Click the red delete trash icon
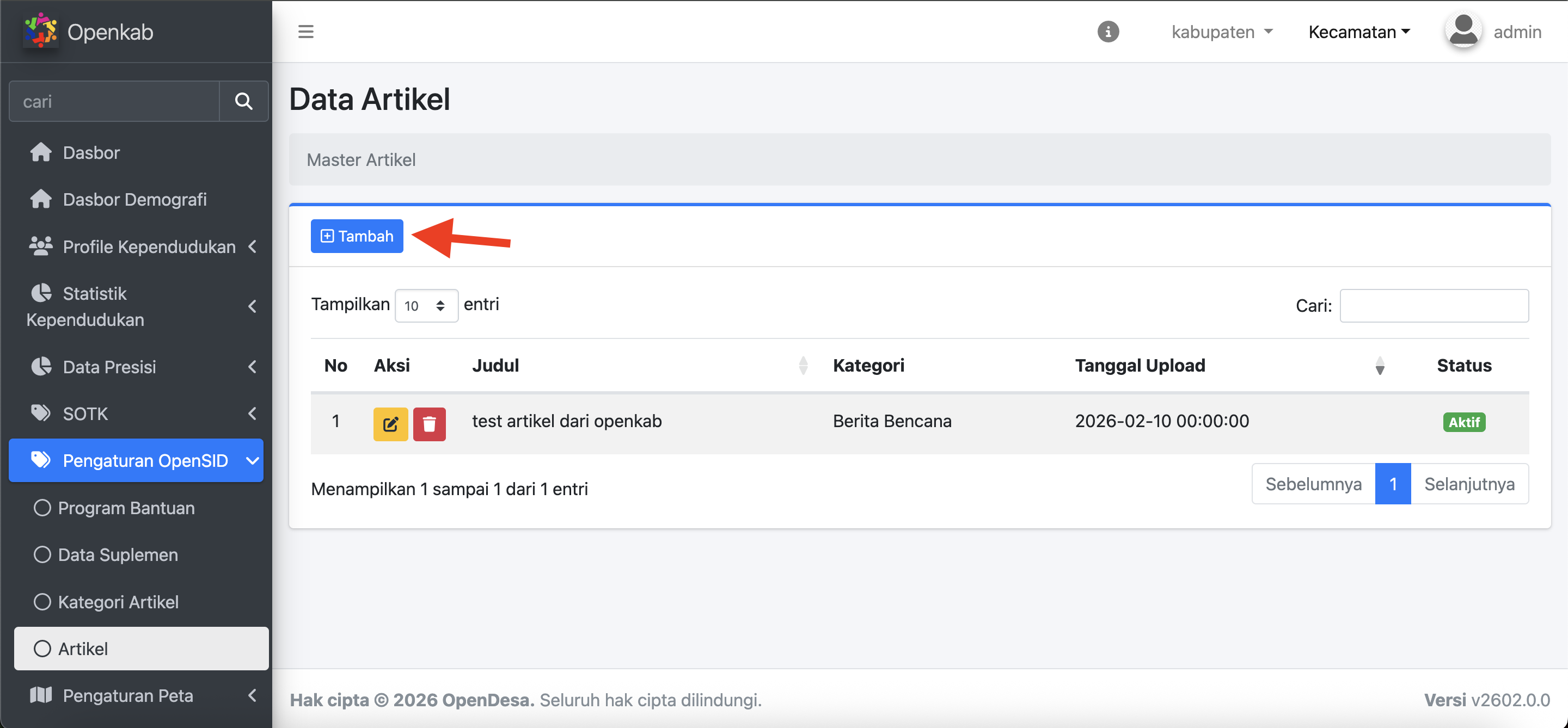The image size is (1568, 728). click(429, 424)
